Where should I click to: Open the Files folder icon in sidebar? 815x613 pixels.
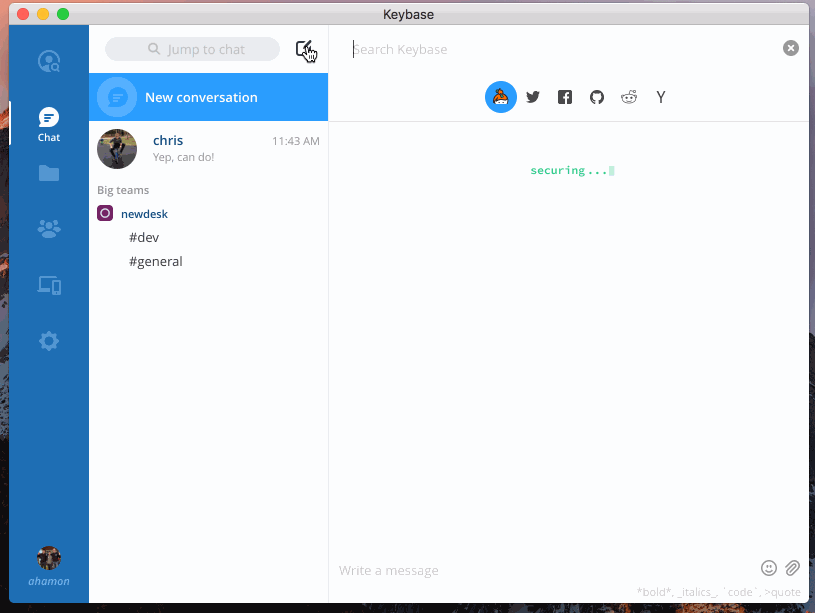pos(49,173)
